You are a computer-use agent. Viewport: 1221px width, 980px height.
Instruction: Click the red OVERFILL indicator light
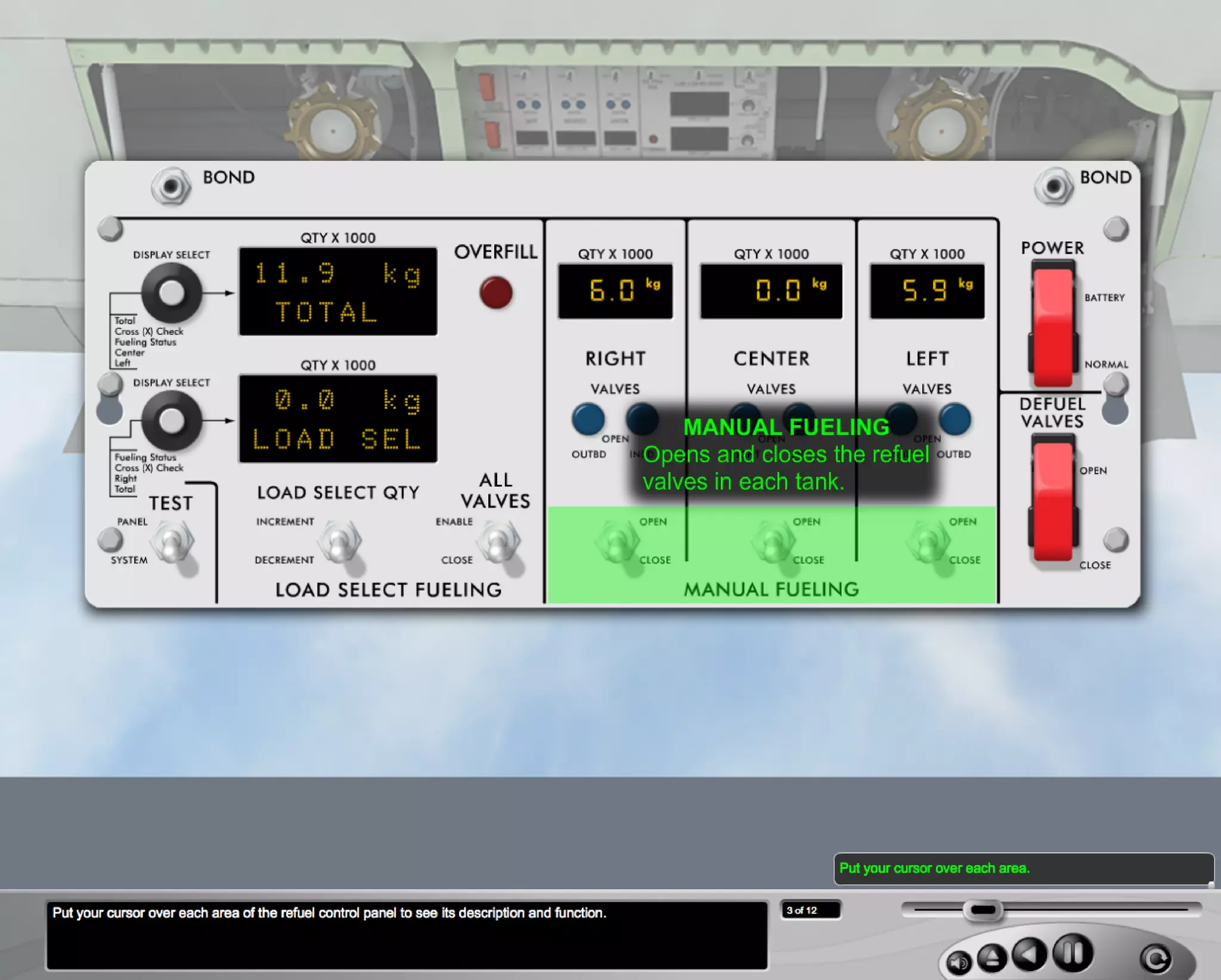tap(496, 293)
